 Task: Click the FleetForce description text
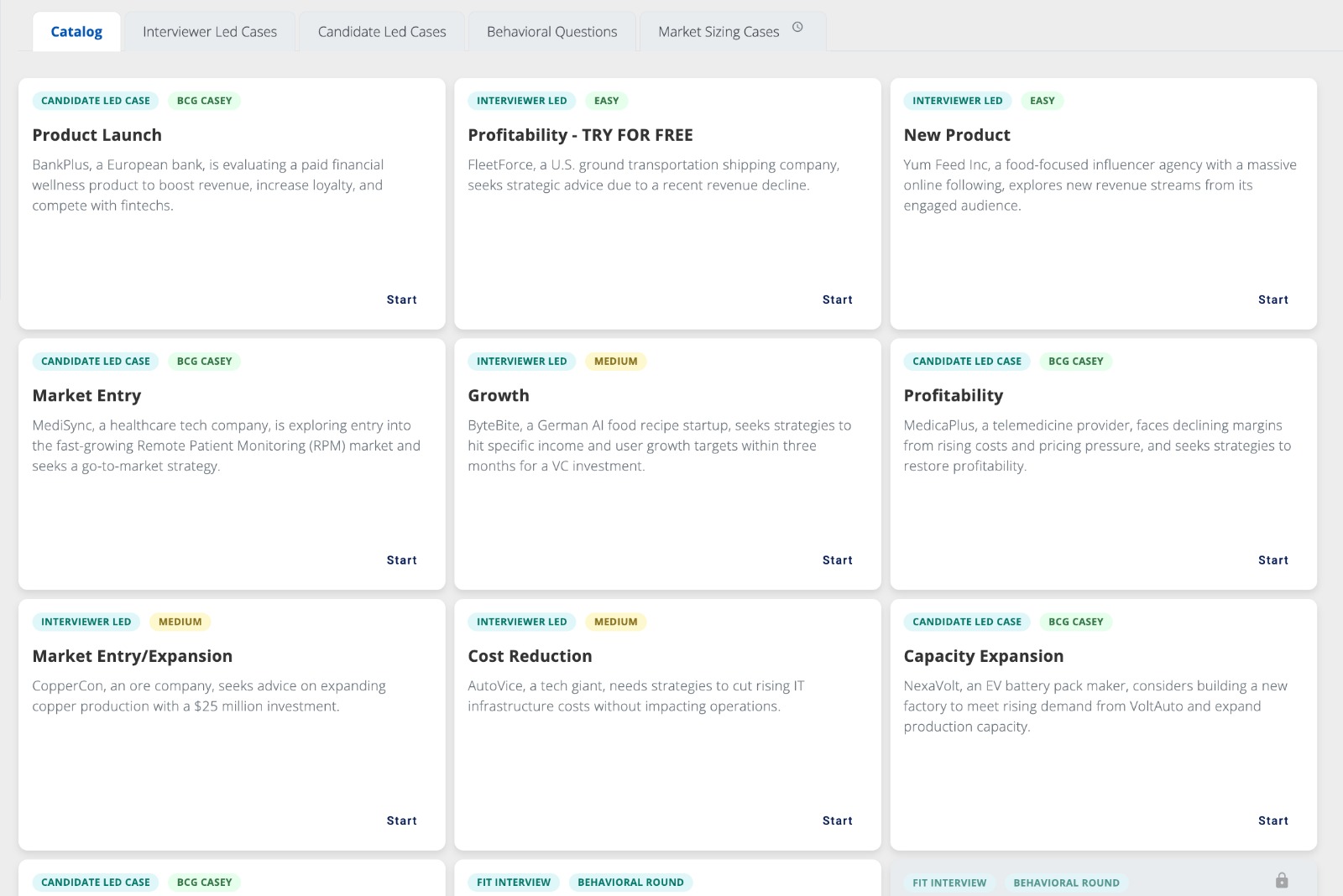point(654,175)
